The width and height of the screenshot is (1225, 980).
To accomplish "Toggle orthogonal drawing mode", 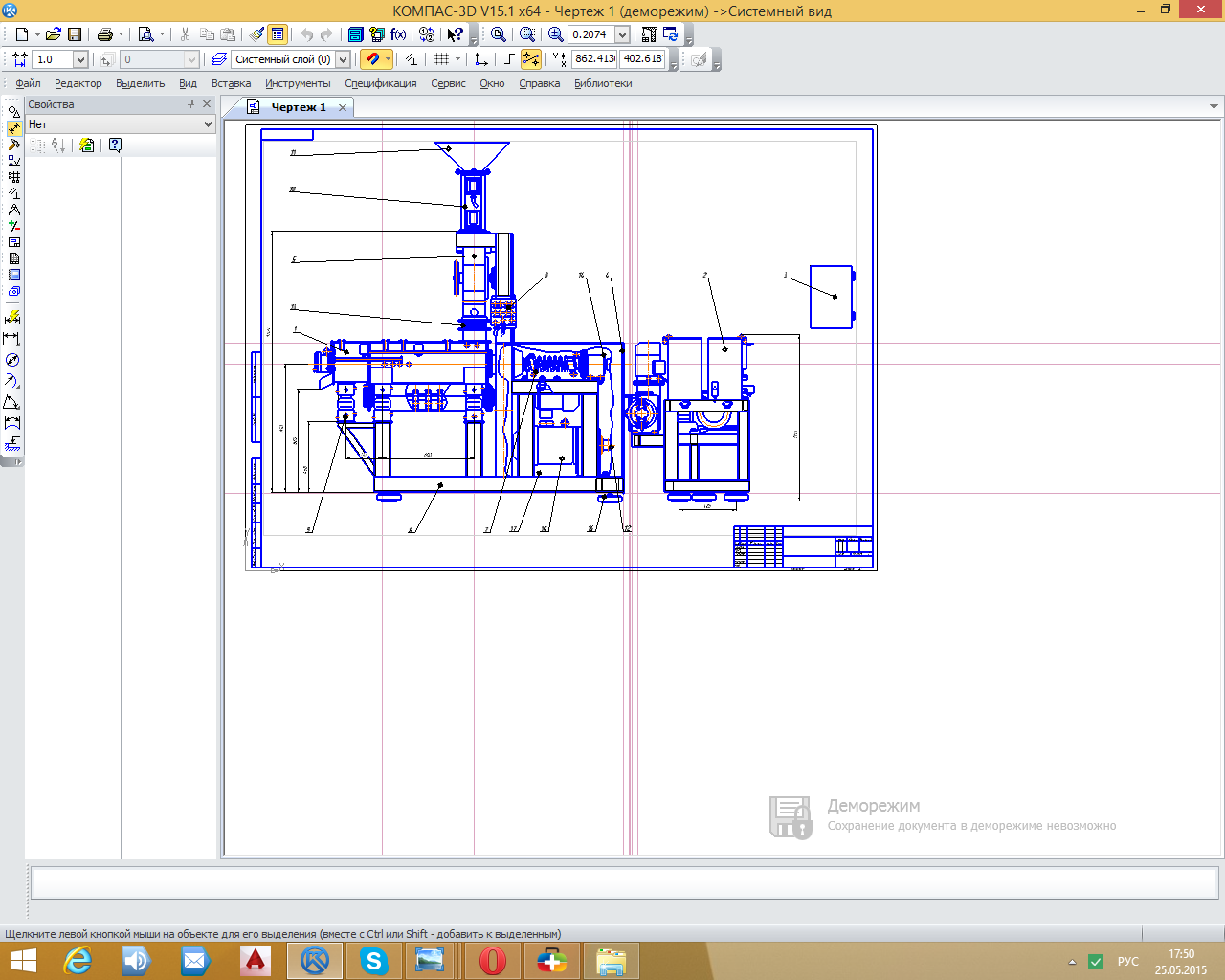I will 509,59.
